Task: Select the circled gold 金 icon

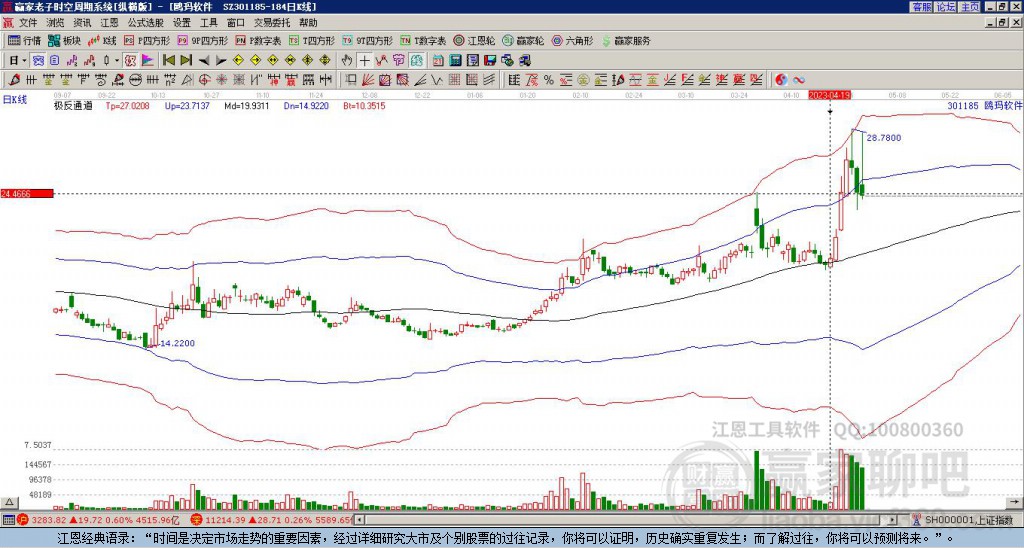Action: [583, 80]
